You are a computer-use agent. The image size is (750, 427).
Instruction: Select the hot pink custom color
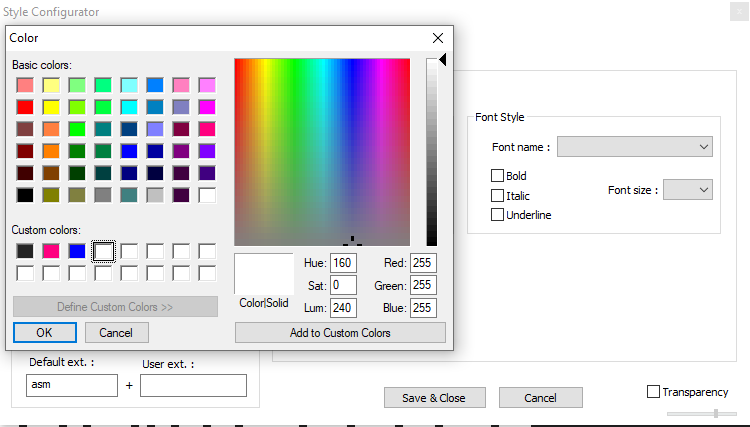[x=51, y=251]
